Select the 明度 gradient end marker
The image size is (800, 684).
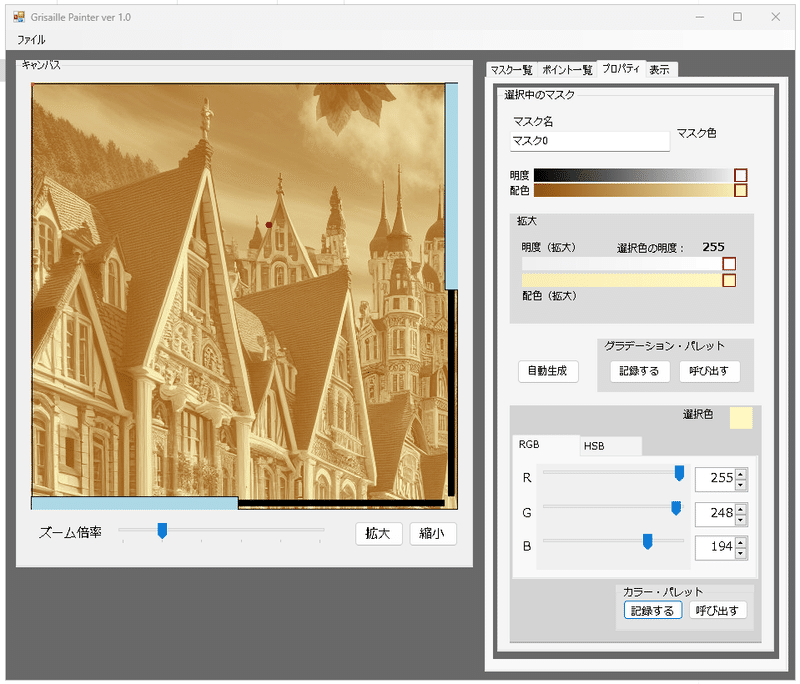click(741, 175)
